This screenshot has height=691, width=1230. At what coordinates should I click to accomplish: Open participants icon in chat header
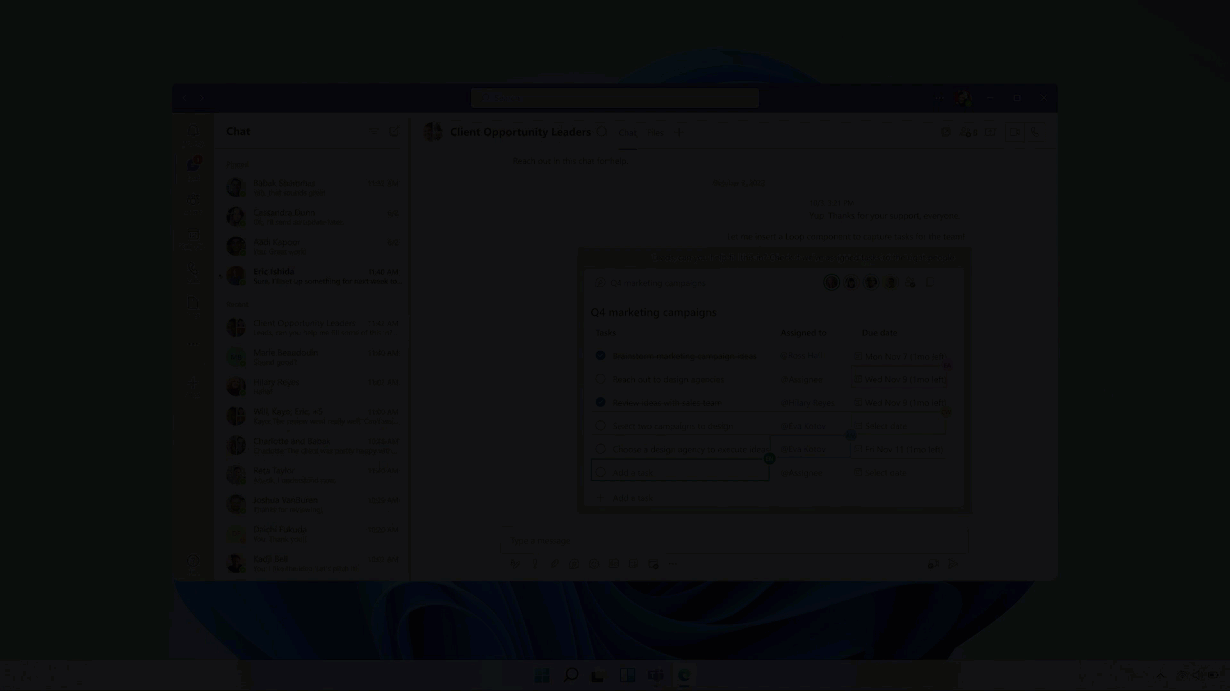[x=969, y=132]
